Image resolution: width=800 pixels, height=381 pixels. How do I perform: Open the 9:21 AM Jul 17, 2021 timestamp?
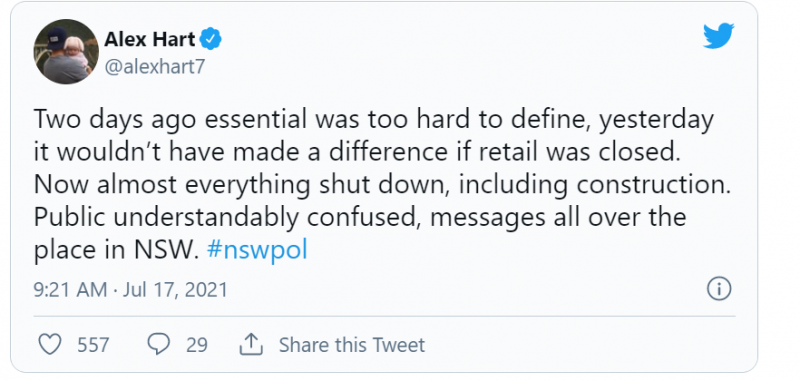coord(131,290)
